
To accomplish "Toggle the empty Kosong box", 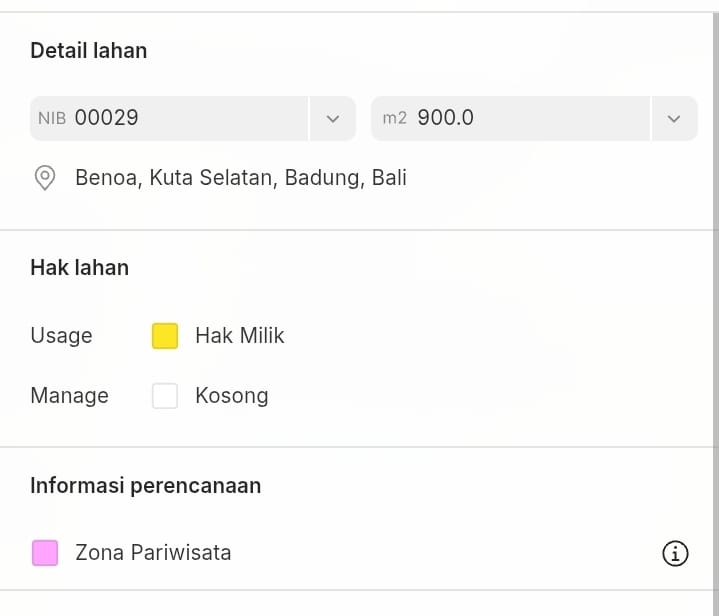I will 165,396.
